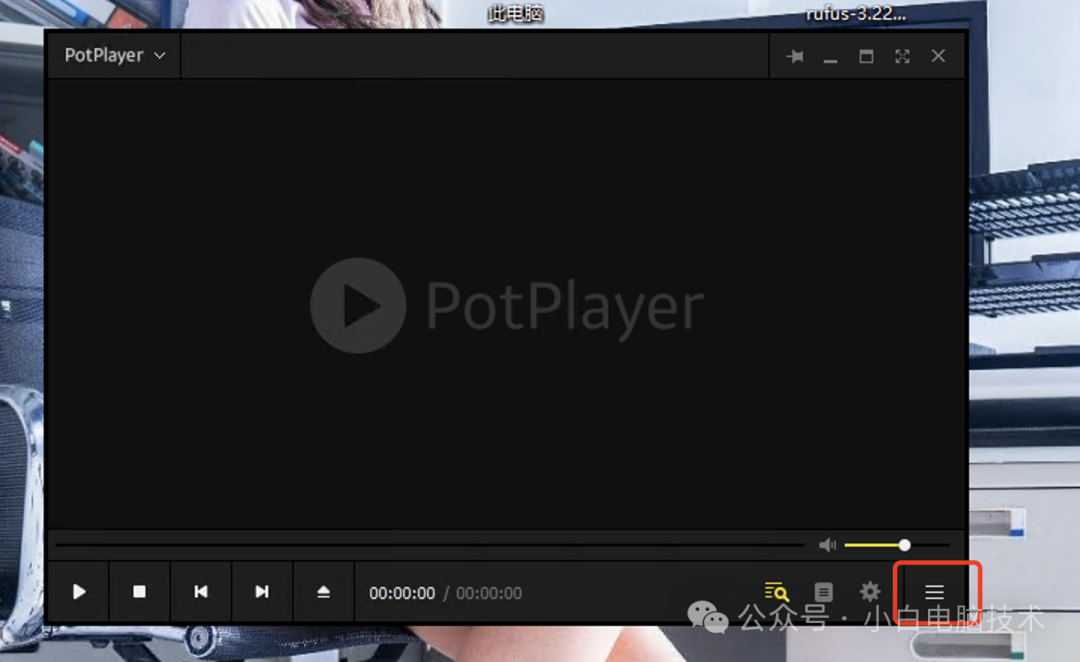Screen dimensions: 1080x662
Task: Click the large PotPlayer logo play circle
Action: (357, 305)
